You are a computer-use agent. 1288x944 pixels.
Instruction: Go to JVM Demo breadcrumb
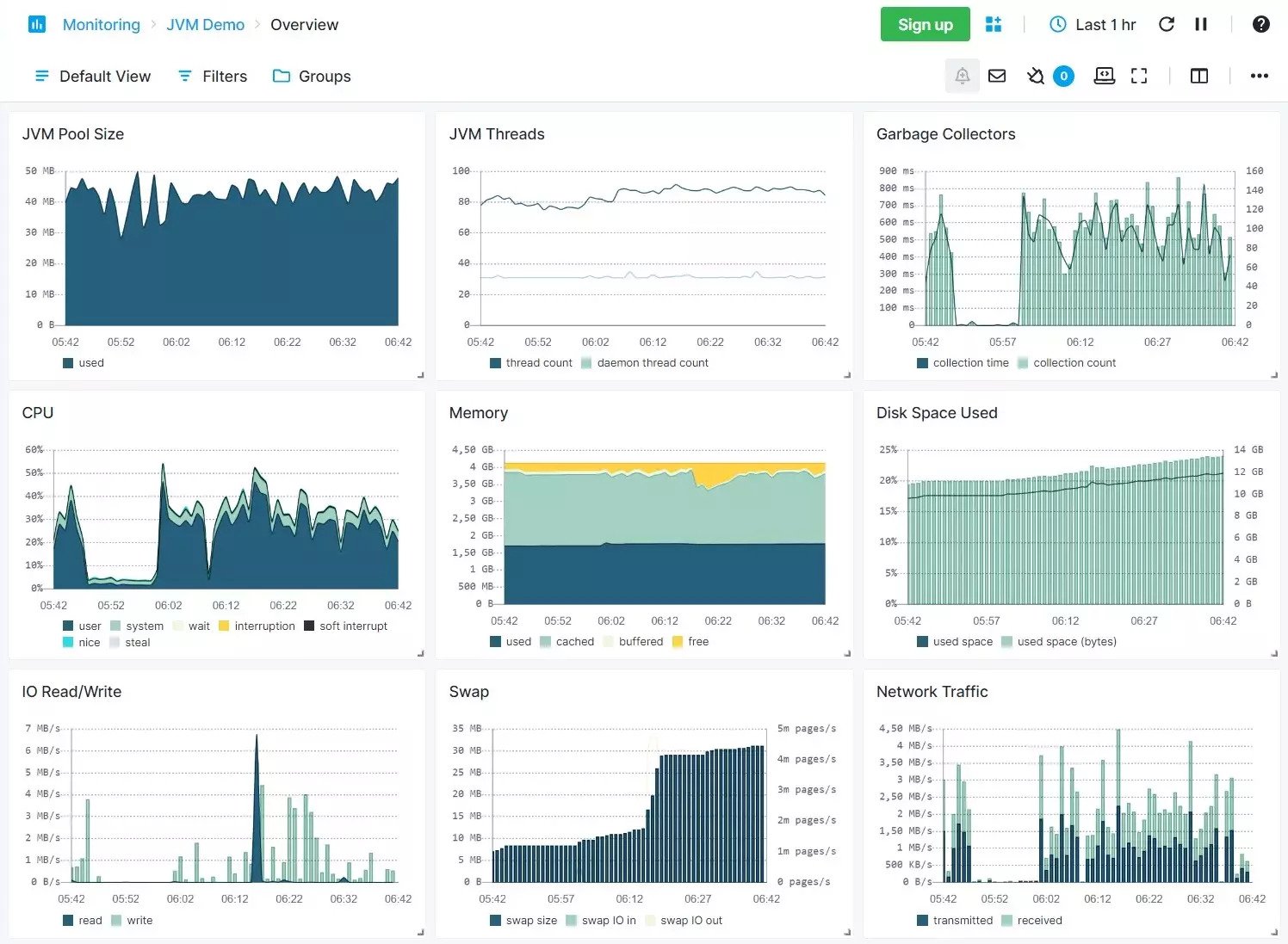pos(205,25)
